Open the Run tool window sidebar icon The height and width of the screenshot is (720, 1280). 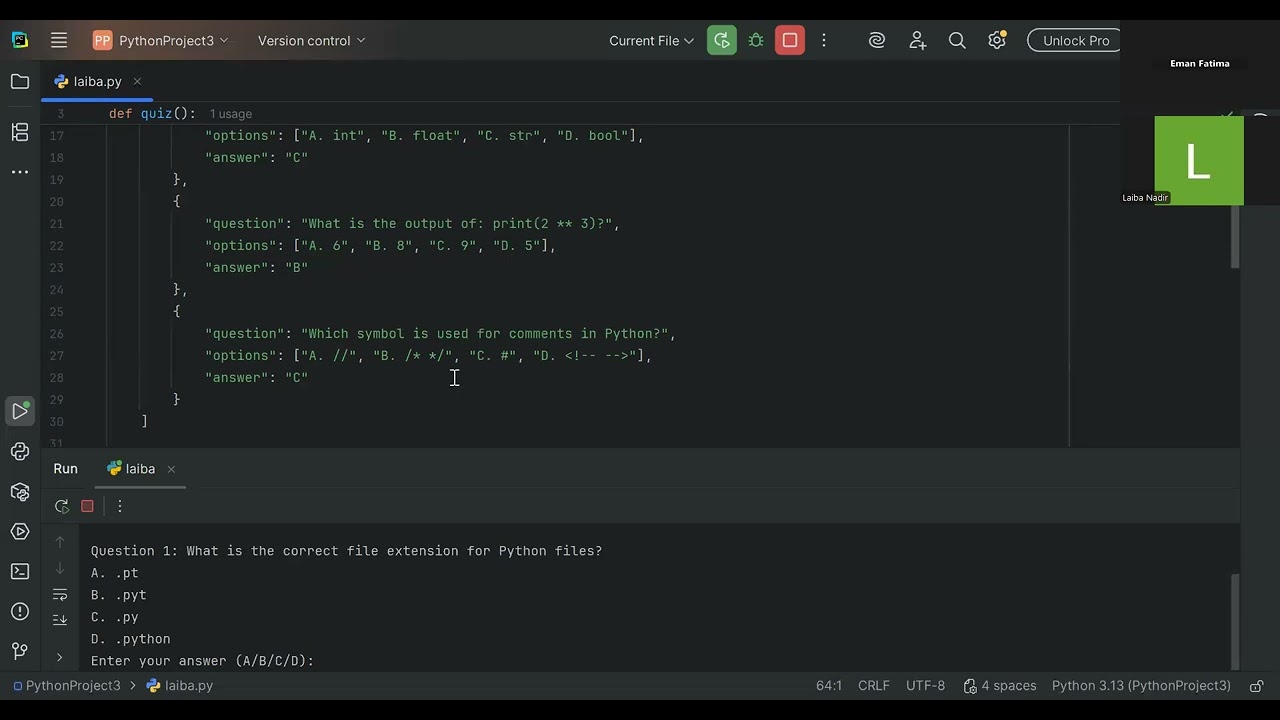click(20, 411)
